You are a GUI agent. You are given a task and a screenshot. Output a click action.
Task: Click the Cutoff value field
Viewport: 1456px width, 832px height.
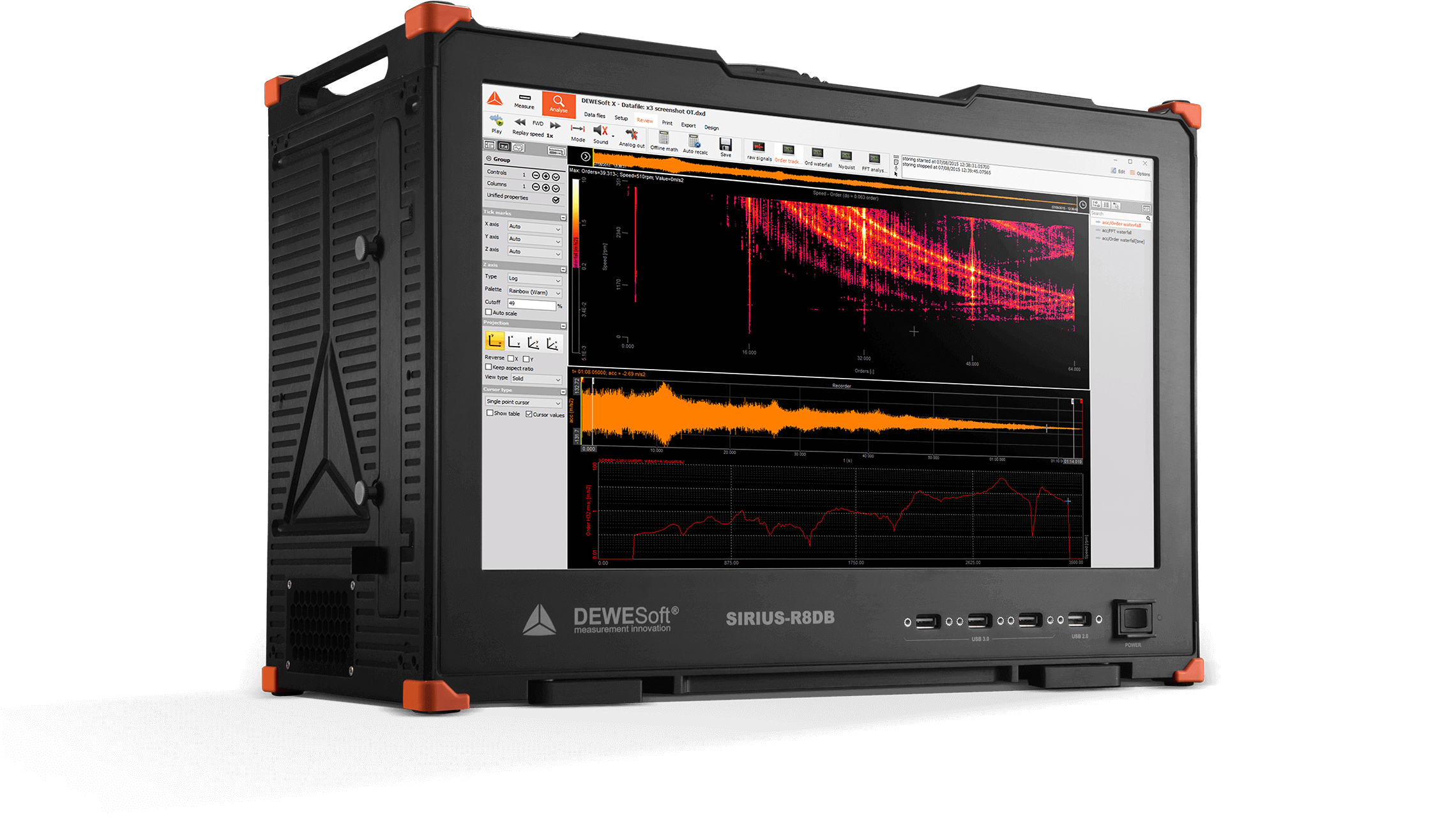point(531,304)
